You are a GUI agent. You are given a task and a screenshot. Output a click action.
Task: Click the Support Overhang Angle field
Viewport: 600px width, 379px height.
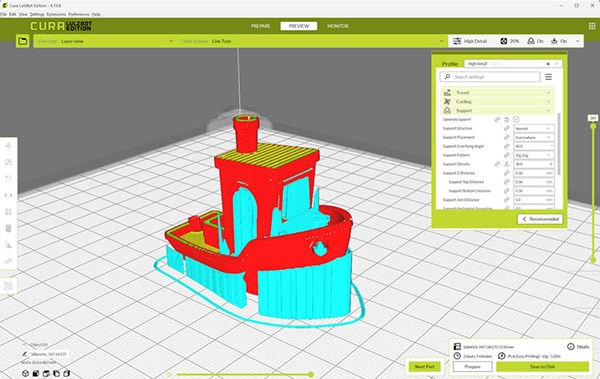tap(533, 146)
